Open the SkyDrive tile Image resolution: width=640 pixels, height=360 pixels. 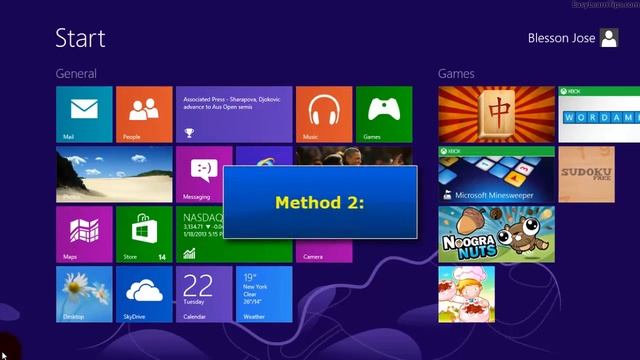(x=144, y=294)
